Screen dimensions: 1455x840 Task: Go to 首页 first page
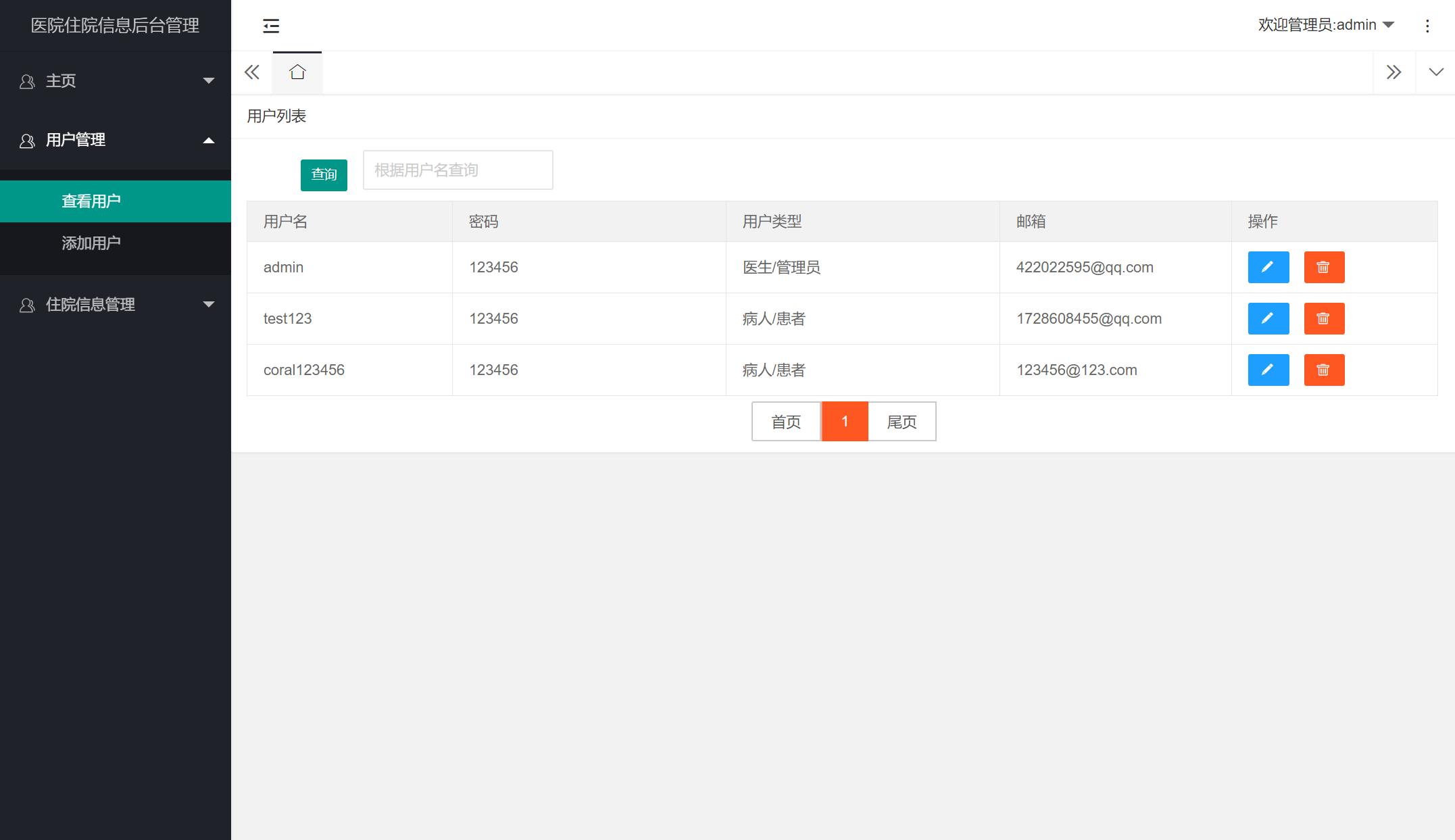[x=787, y=422]
